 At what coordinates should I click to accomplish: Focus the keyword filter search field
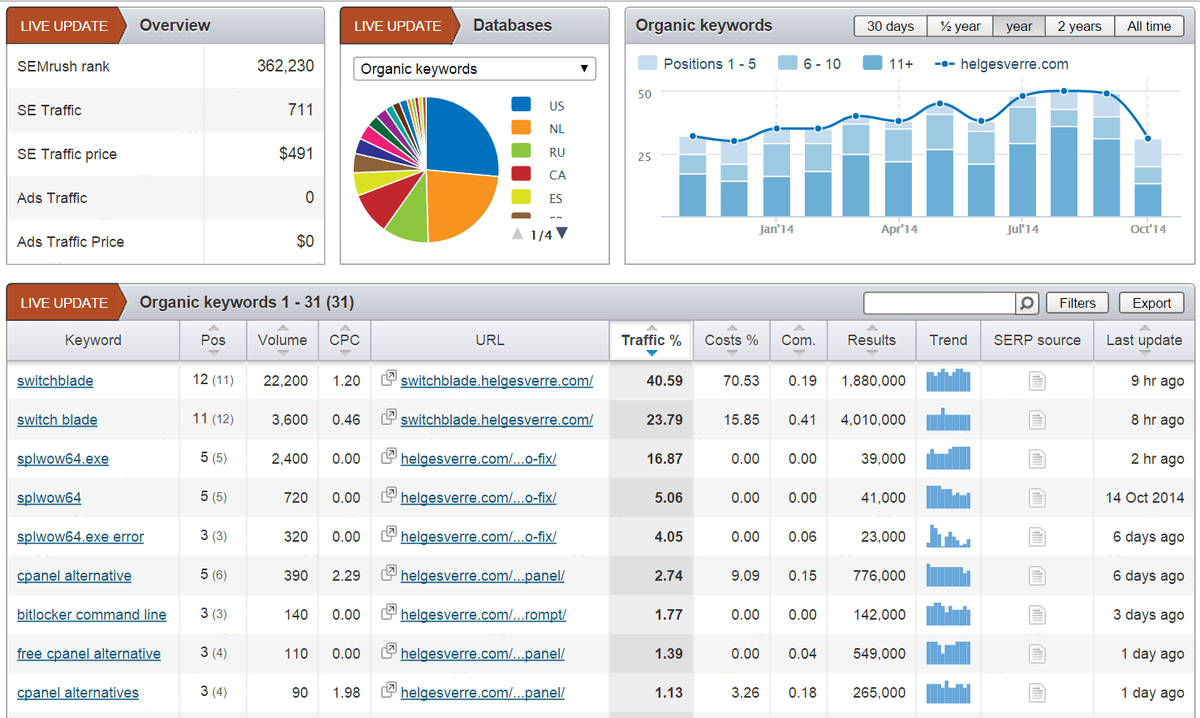click(x=939, y=303)
